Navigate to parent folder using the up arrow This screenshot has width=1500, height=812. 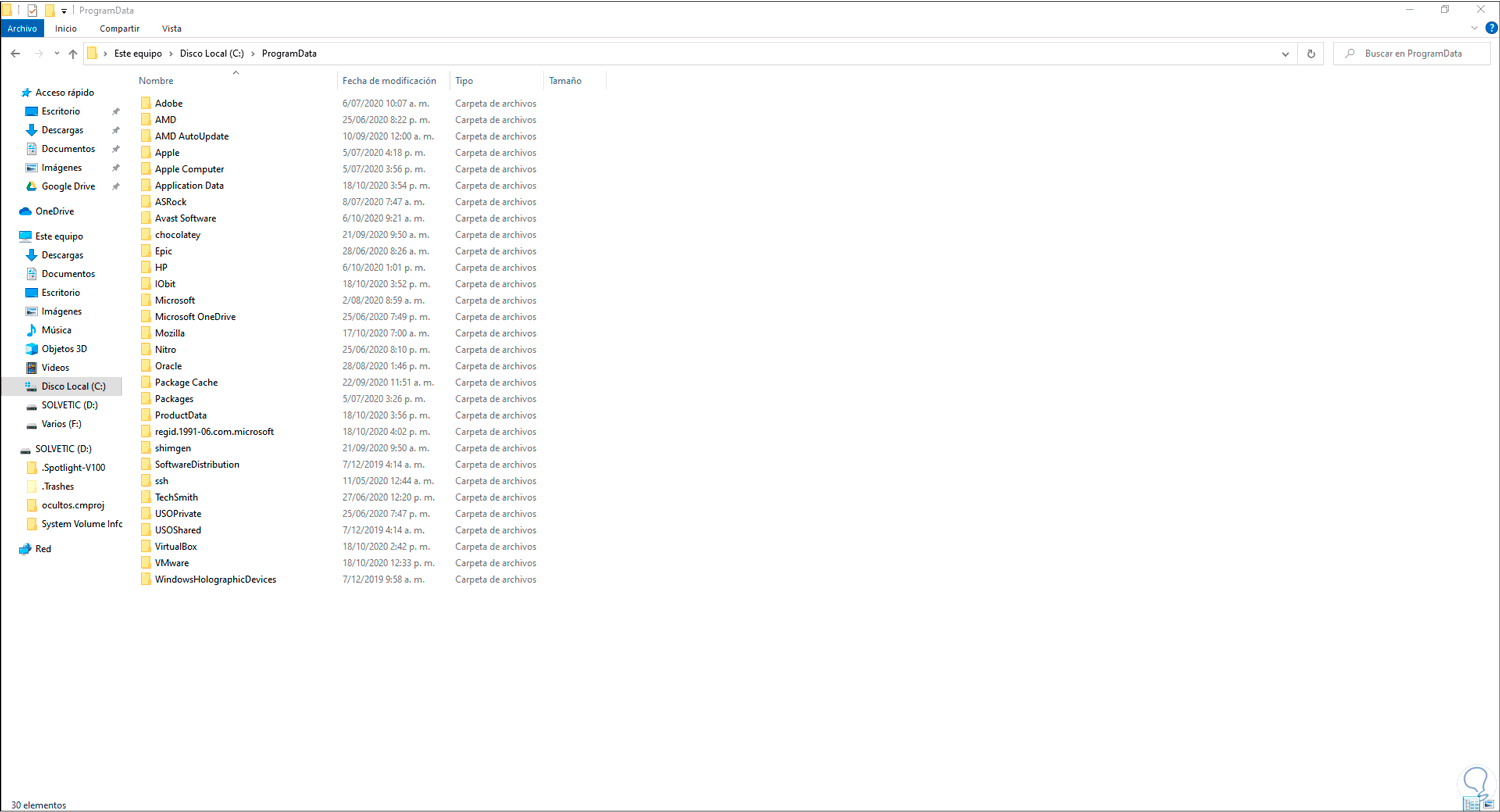tap(71, 53)
